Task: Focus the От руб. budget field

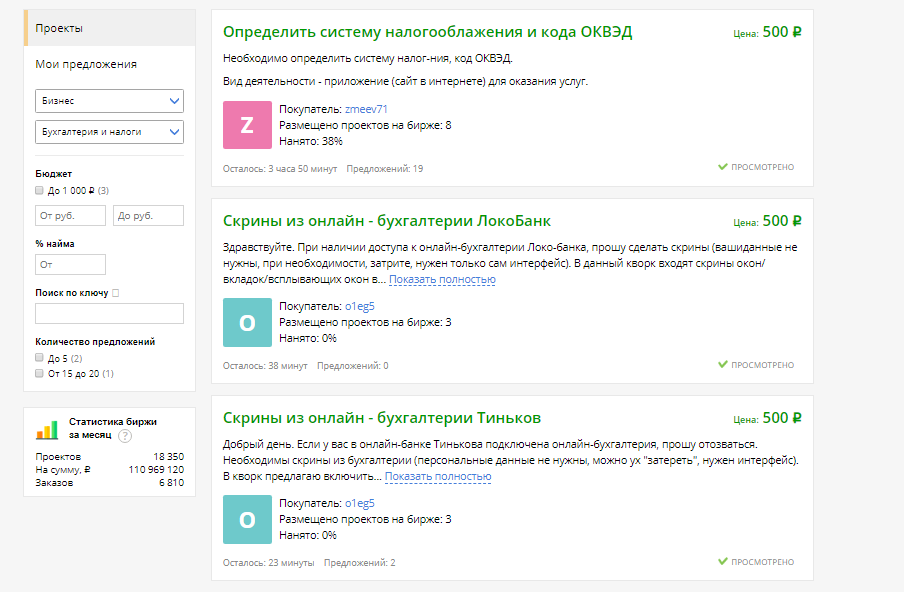Action: click(70, 216)
